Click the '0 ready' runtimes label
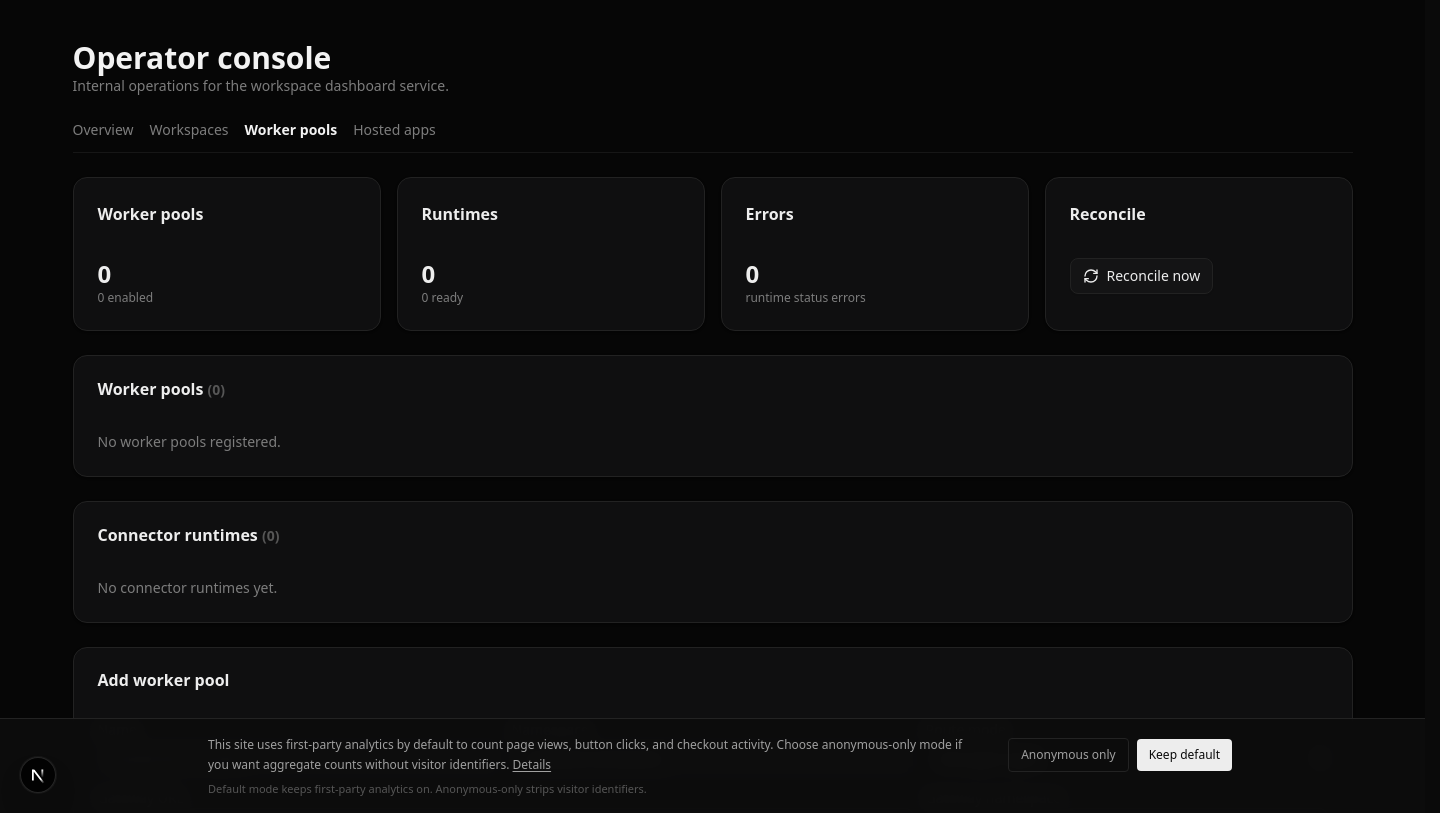Screen dimensions: 1440x813 pos(442,298)
